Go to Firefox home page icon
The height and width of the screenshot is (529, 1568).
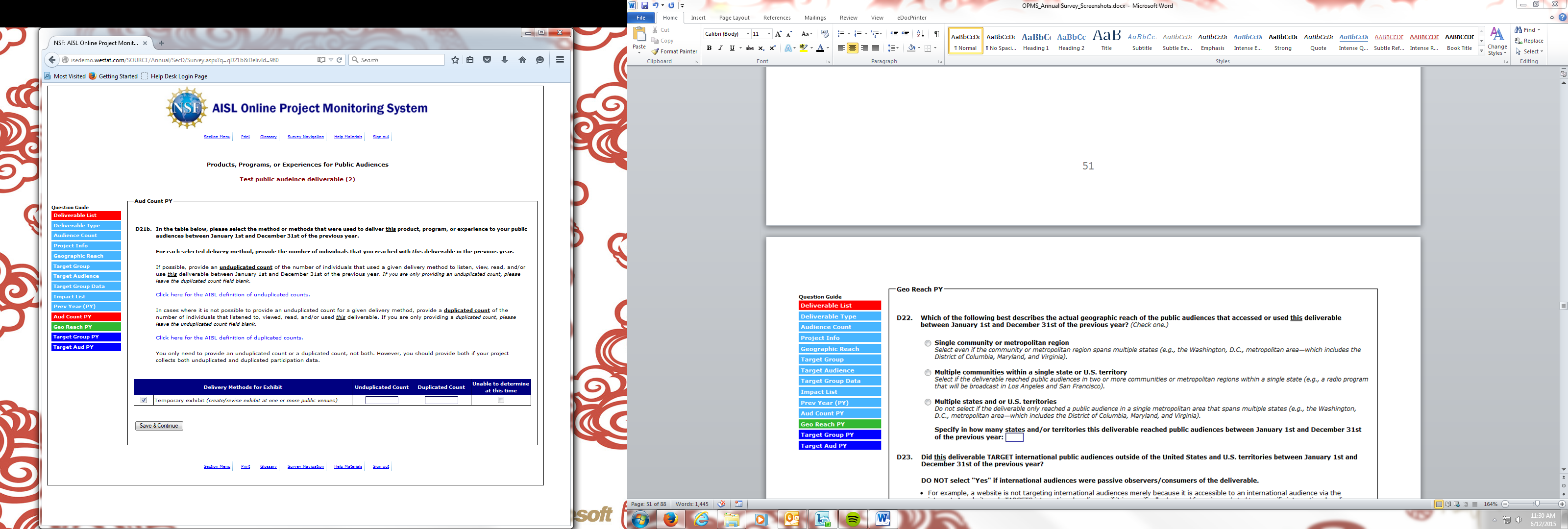(522, 60)
